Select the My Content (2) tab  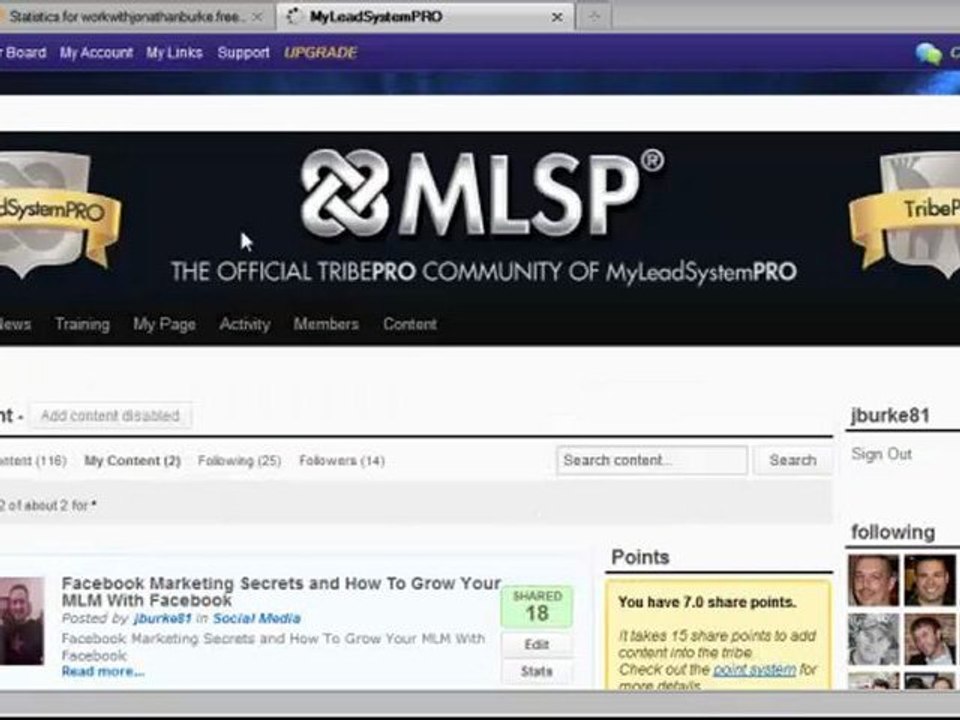coord(132,461)
